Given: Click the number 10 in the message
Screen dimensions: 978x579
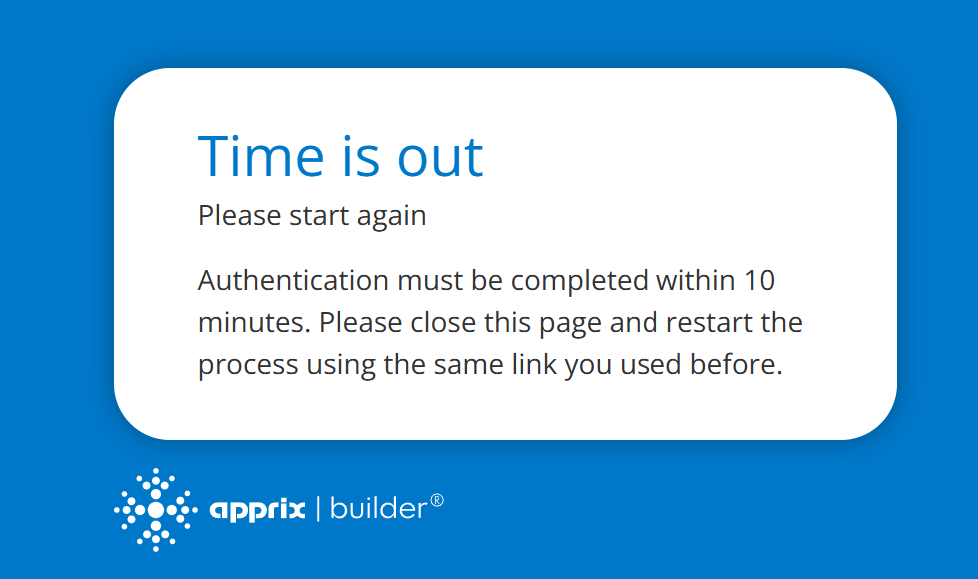Looking at the screenshot, I should coord(760,280).
